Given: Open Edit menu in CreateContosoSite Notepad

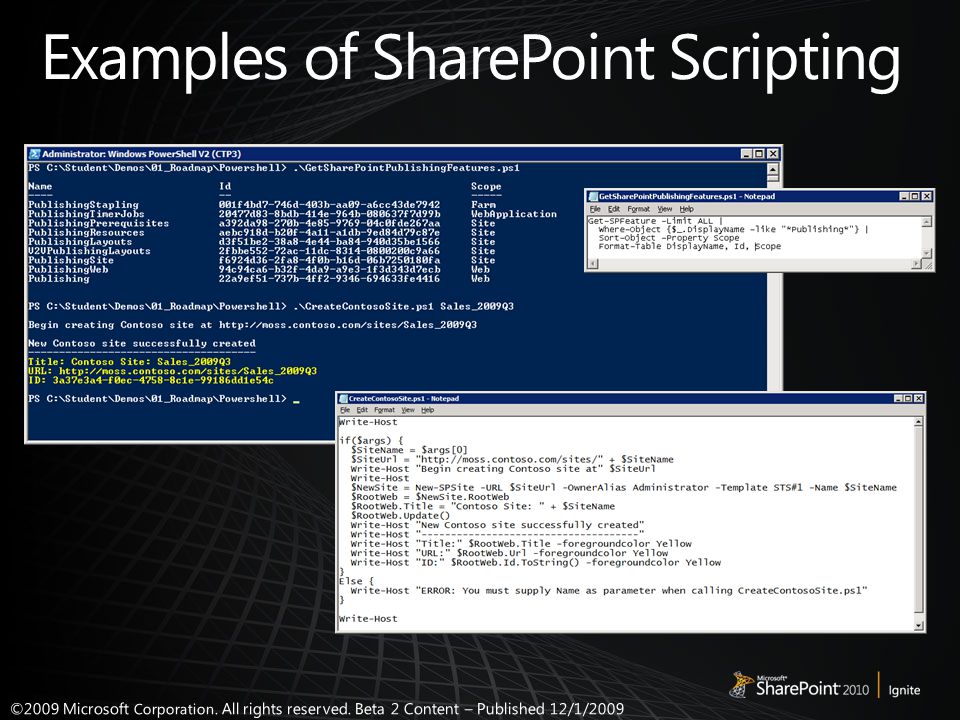Looking at the screenshot, I should point(362,410).
